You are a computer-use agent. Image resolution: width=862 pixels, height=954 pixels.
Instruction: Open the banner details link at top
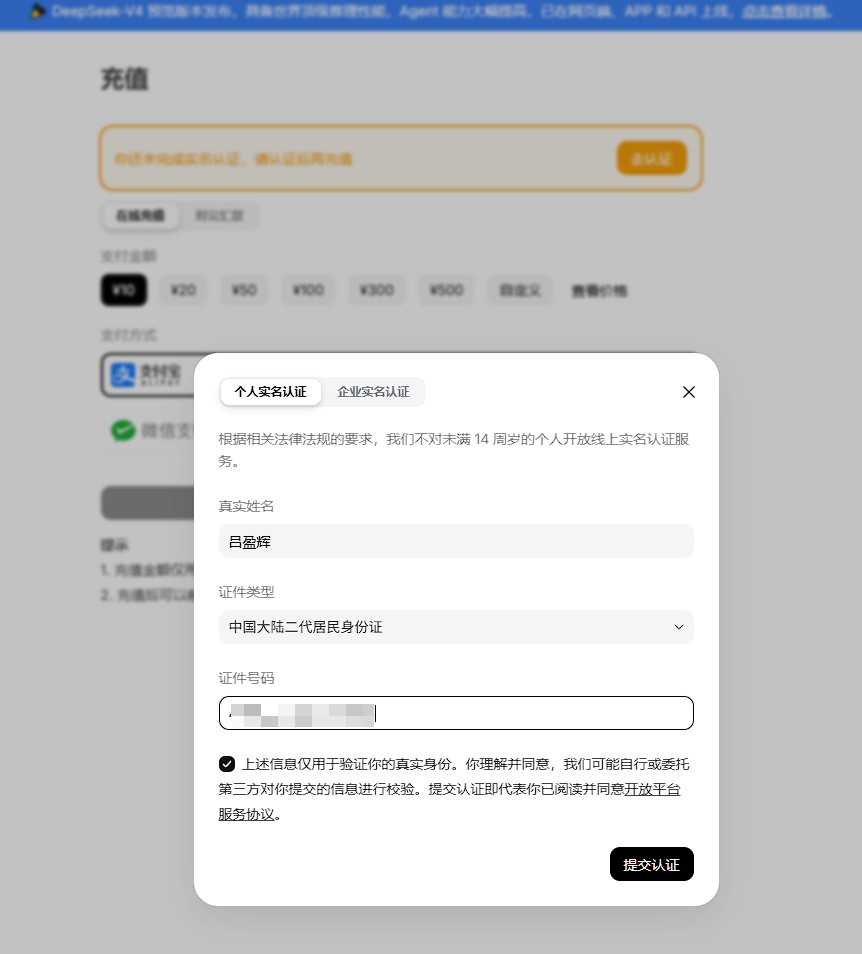pyautogui.click(x=785, y=11)
